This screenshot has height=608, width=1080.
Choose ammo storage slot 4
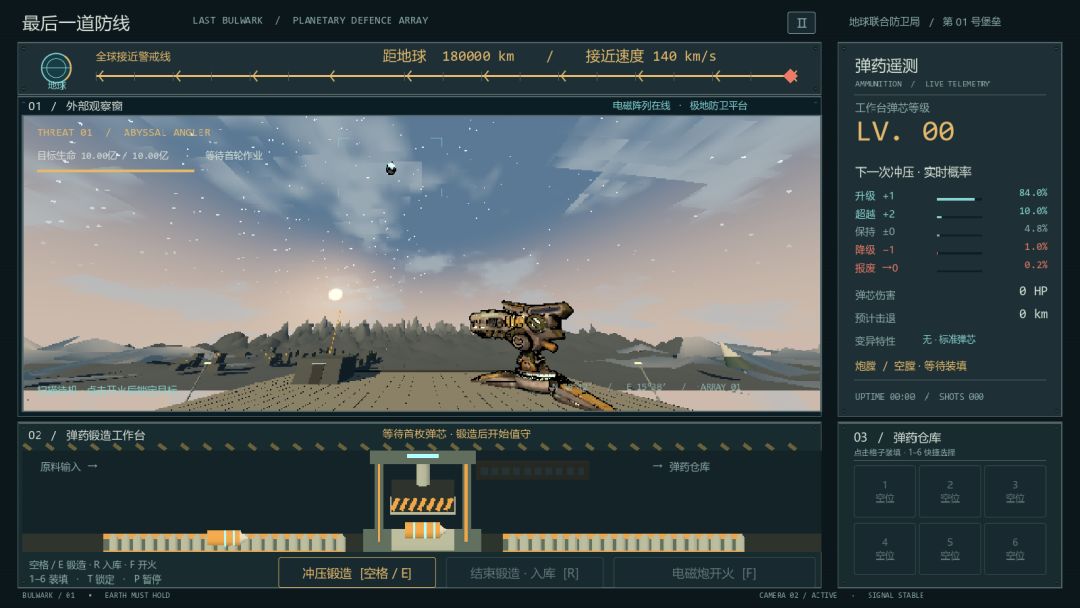click(884, 549)
